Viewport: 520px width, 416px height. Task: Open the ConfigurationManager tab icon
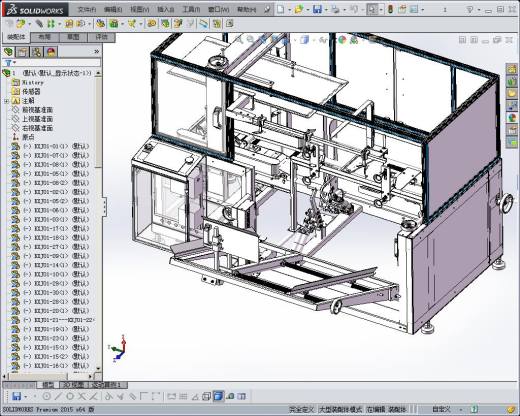point(37,52)
